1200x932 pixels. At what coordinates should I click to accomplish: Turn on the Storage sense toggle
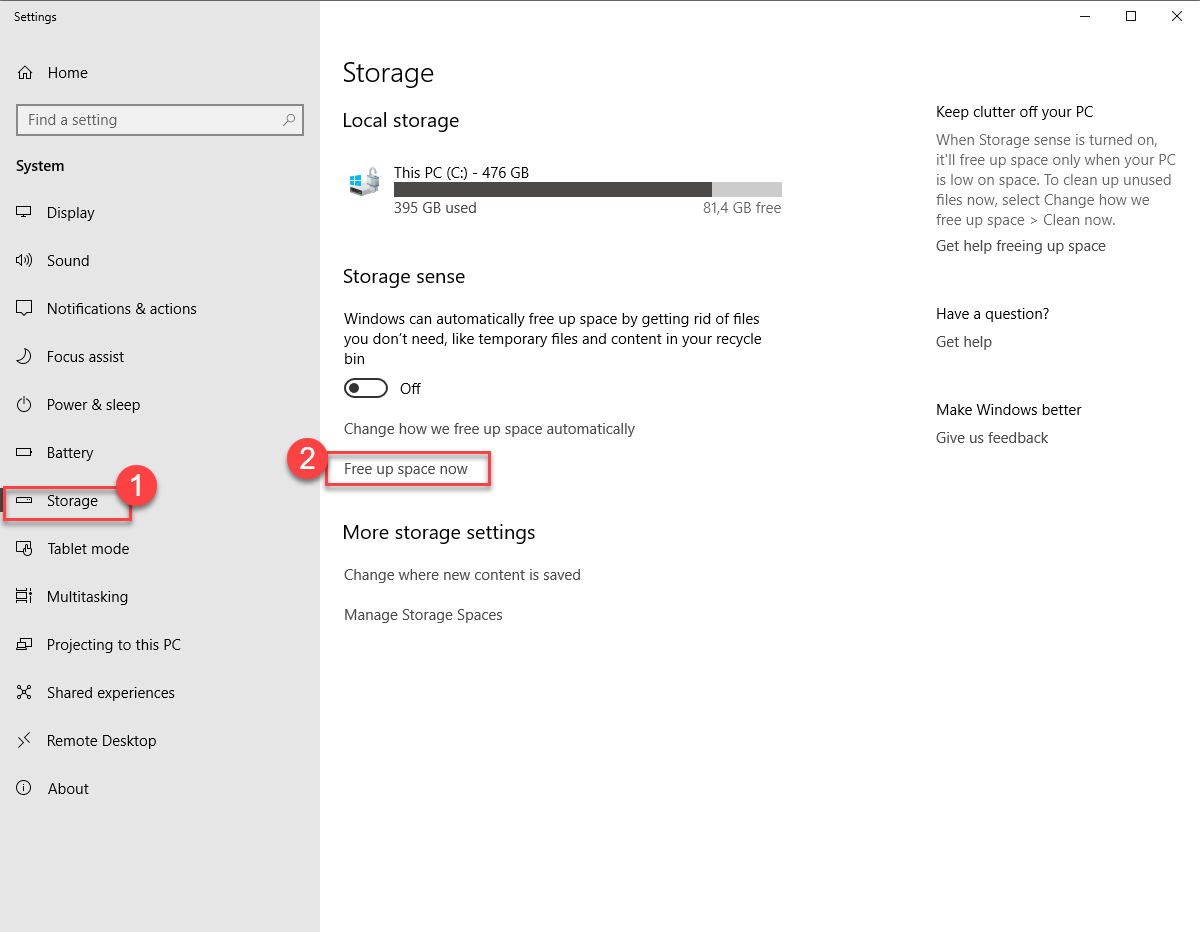(x=365, y=388)
